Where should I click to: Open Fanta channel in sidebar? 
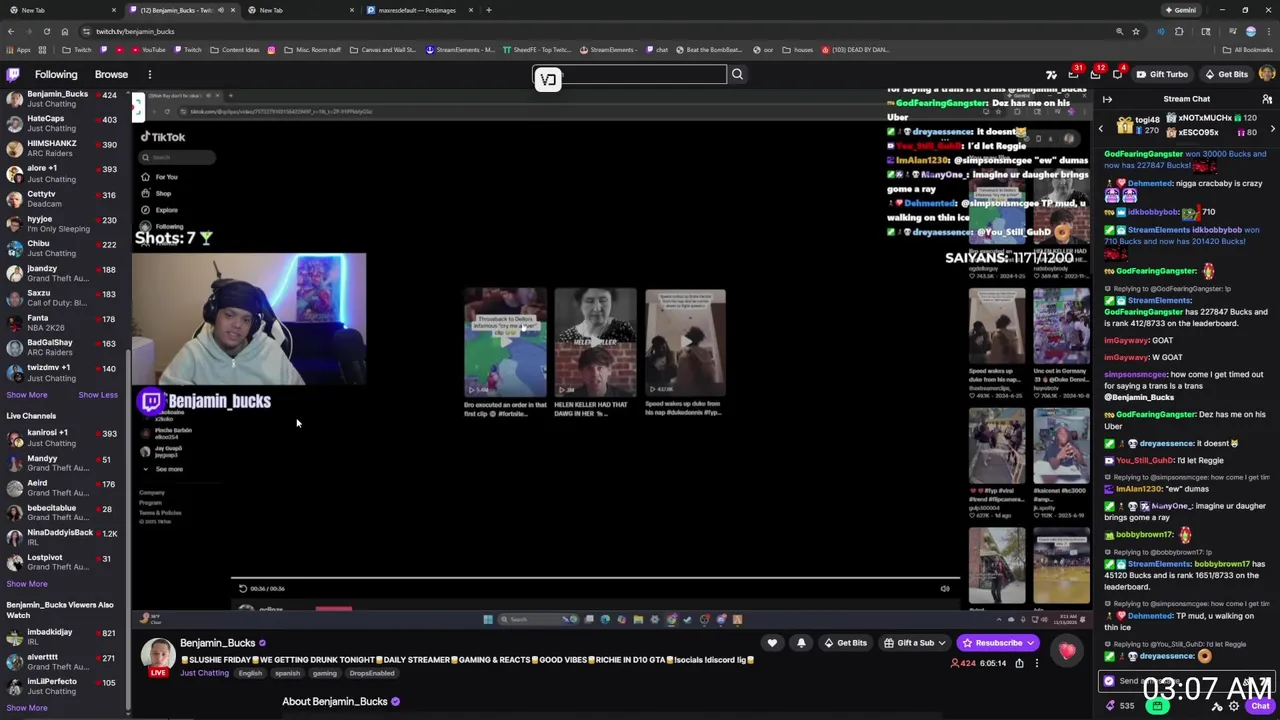tap(62, 322)
